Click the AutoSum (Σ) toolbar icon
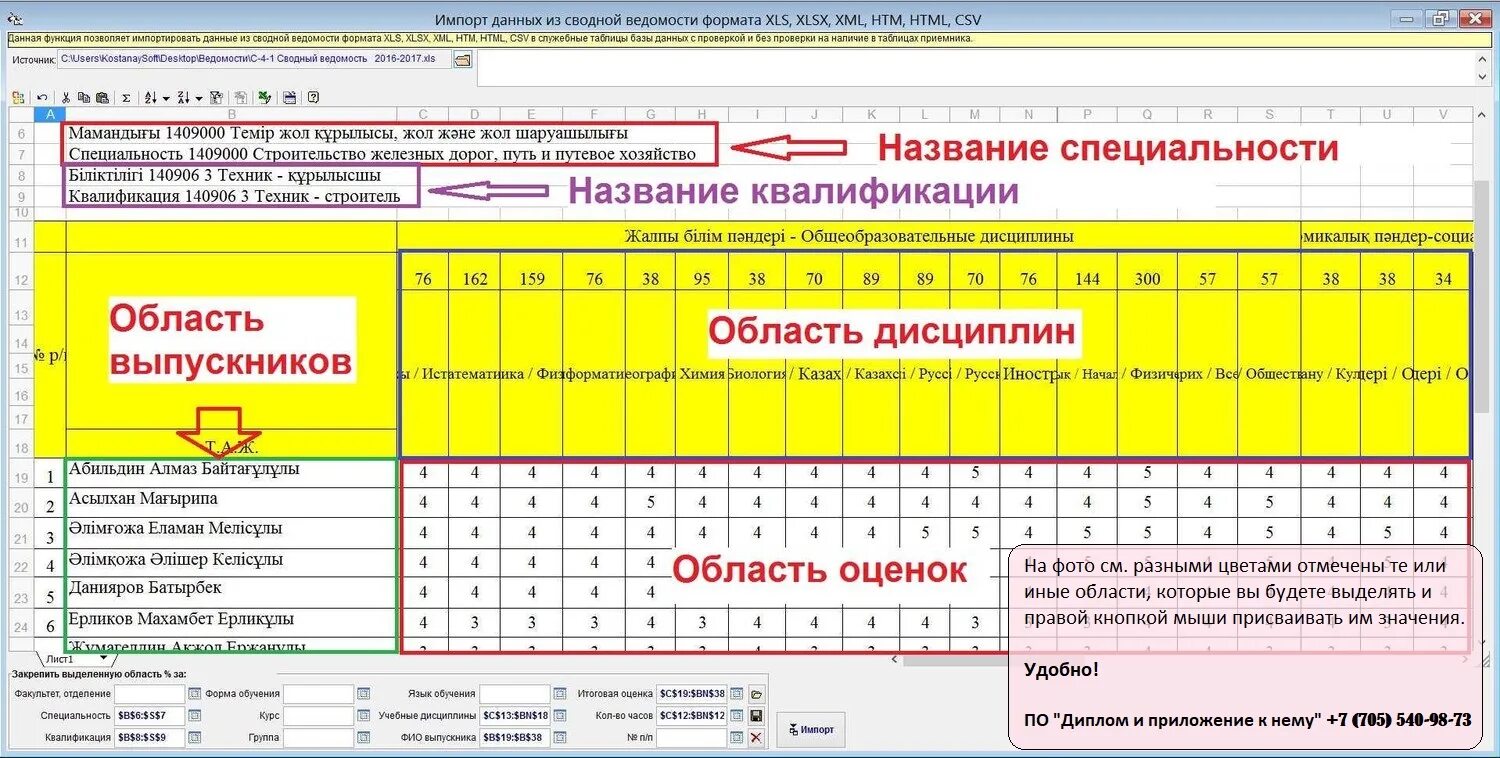The width and height of the screenshot is (1500, 758). pos(126,97)
